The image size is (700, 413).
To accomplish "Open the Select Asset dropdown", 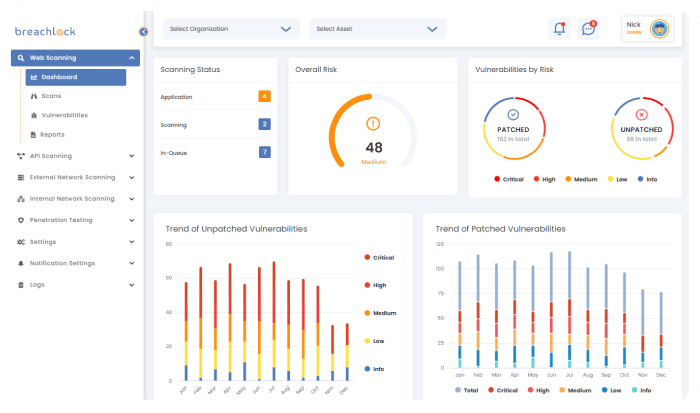I will (x=376, y=30).
